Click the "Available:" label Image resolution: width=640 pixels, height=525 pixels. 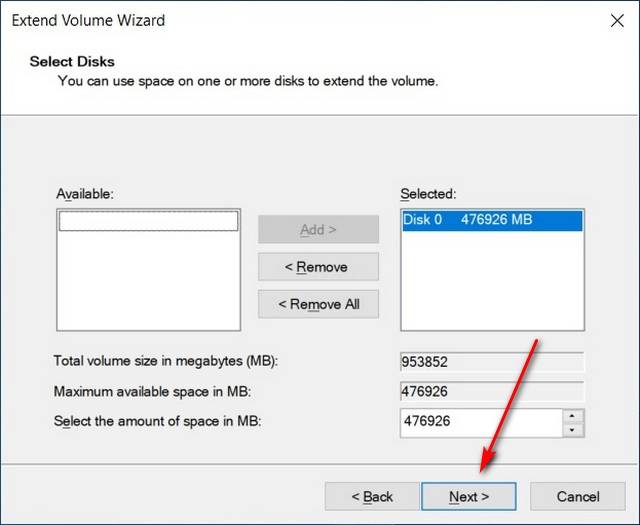(x=85, y=193)
